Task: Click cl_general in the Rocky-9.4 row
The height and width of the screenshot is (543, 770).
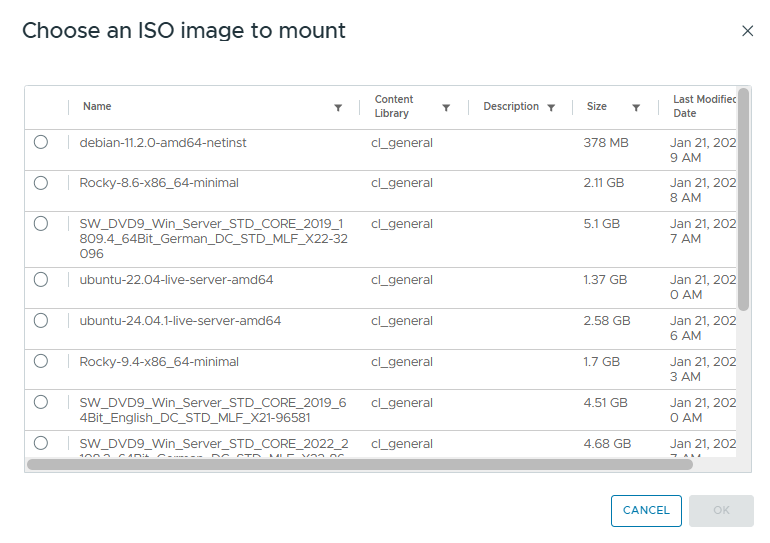Action: [402, 362]
